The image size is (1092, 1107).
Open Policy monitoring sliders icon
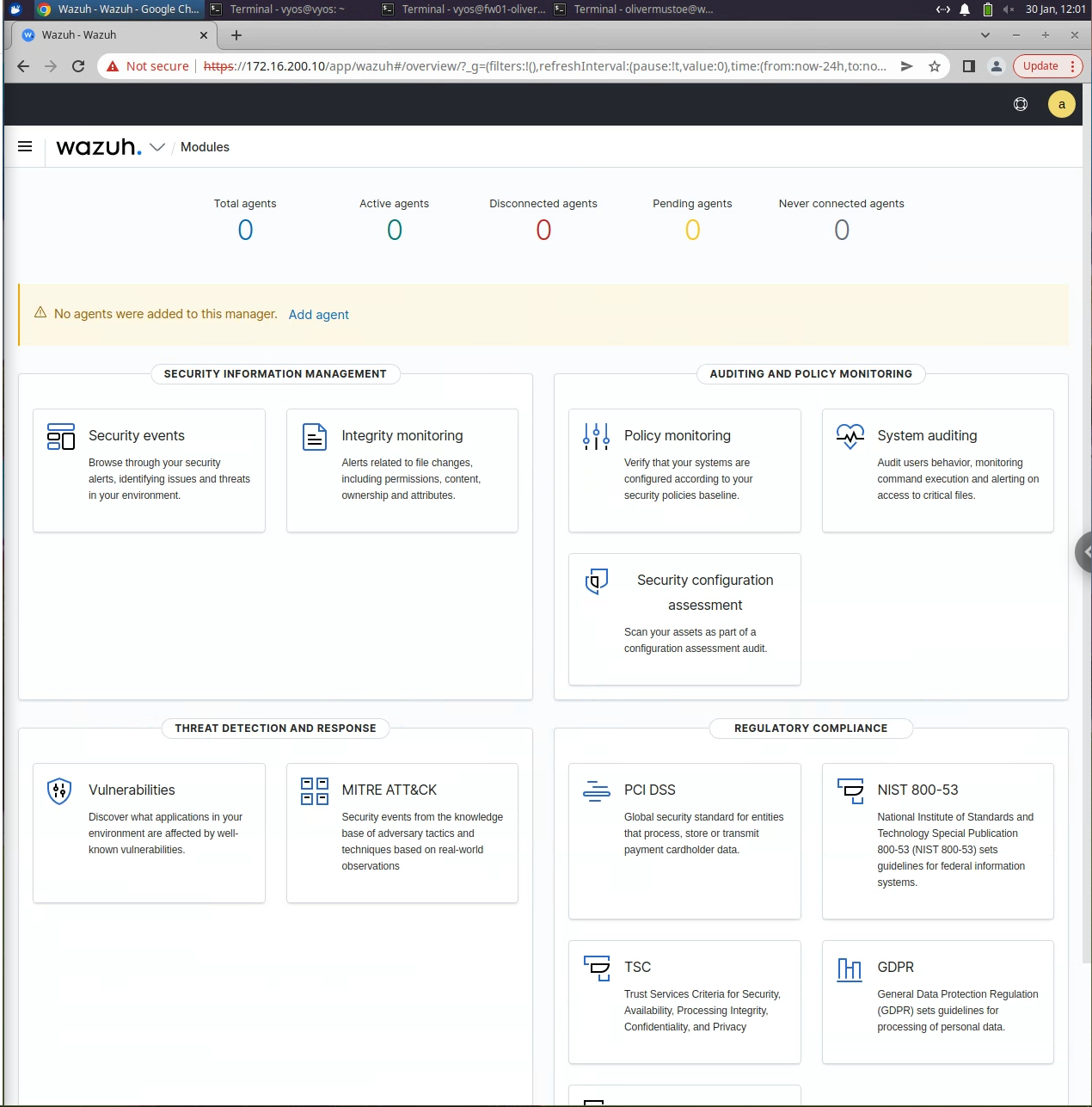[596, 436]
